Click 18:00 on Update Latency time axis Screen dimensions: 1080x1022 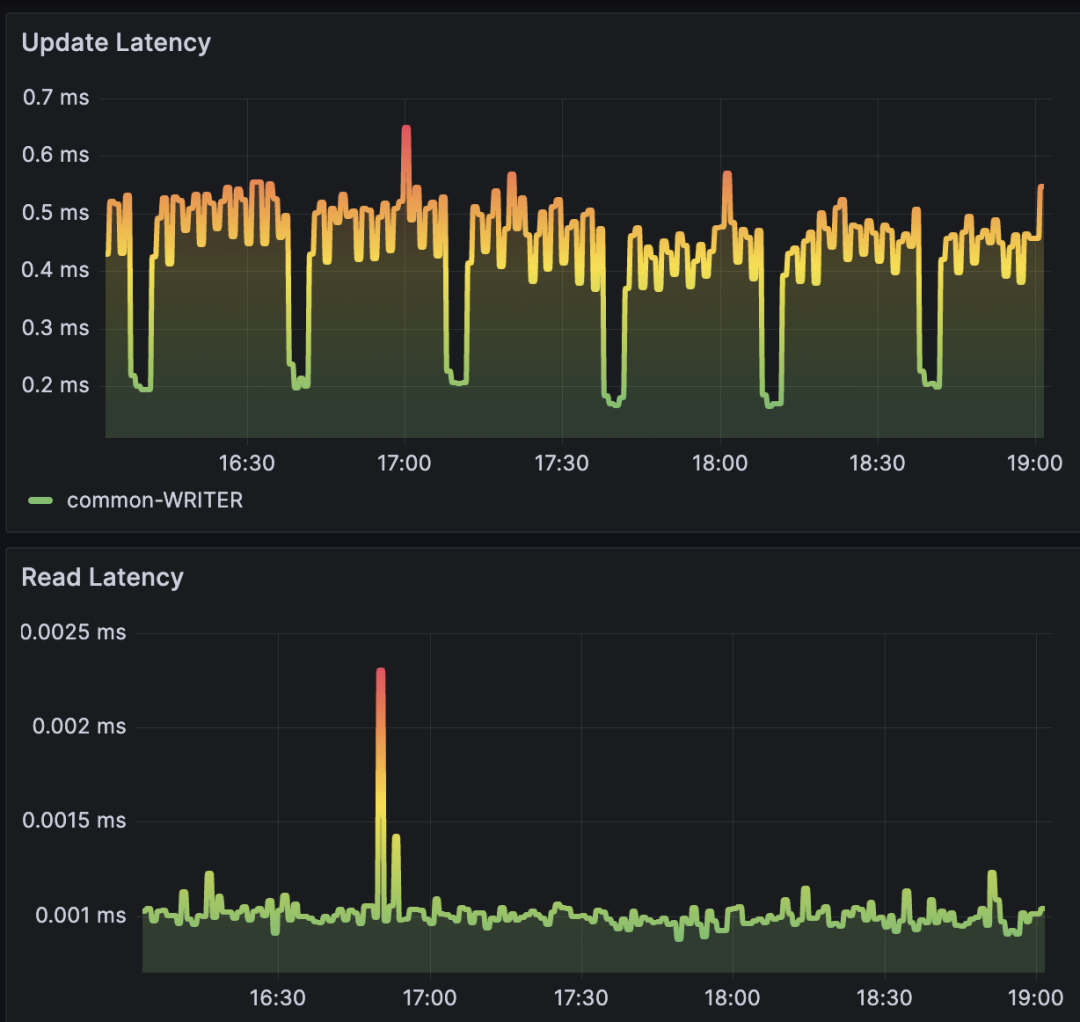720,463
